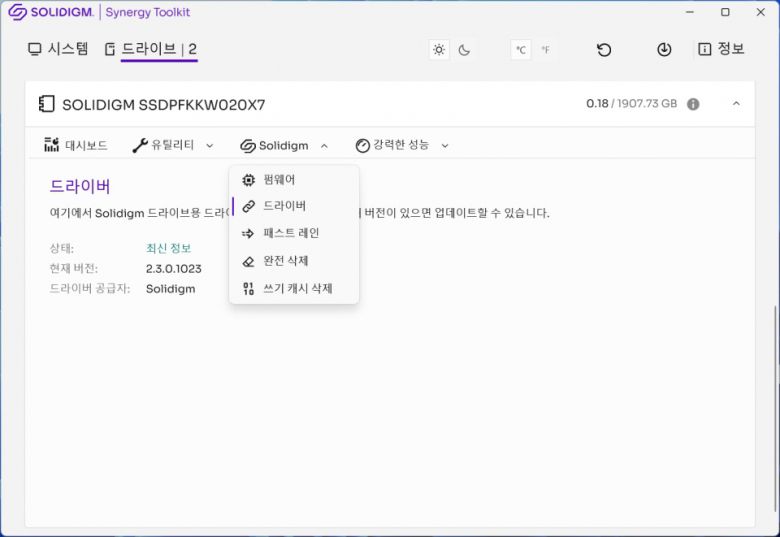Click the binary icon for cache delete
The width and height of the screenshot is (780, 537).
click(x=248, y=288)
